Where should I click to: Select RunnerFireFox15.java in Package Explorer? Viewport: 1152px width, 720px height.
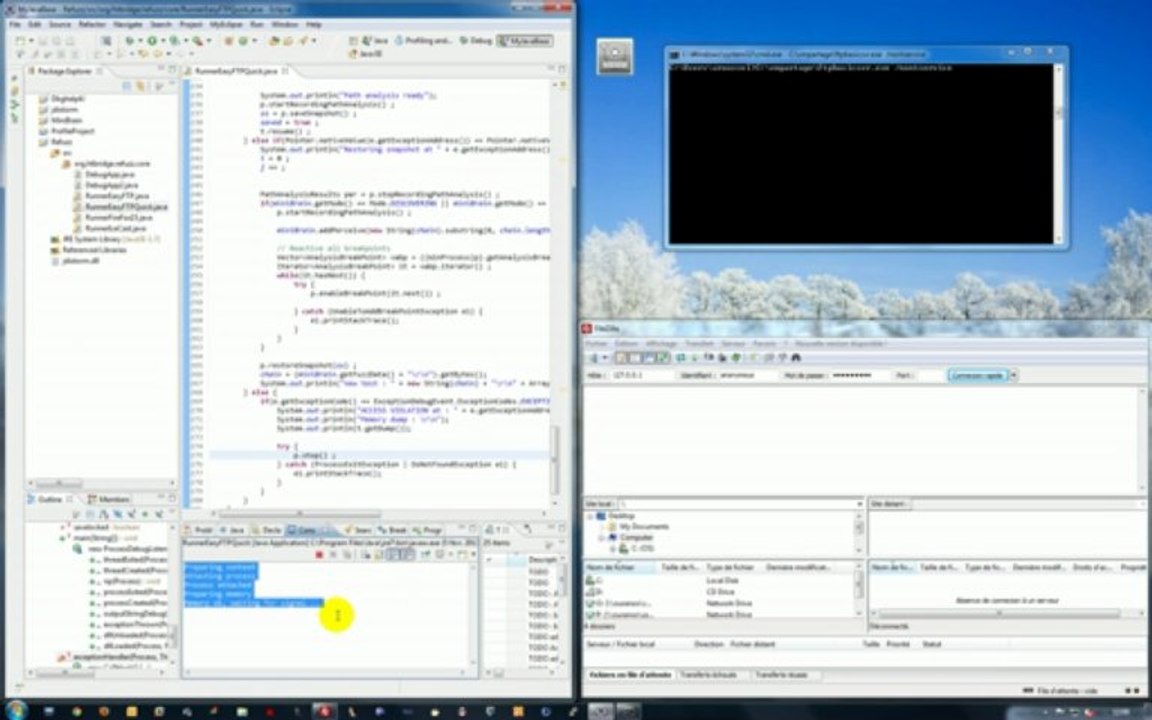[x=114, y=218]
